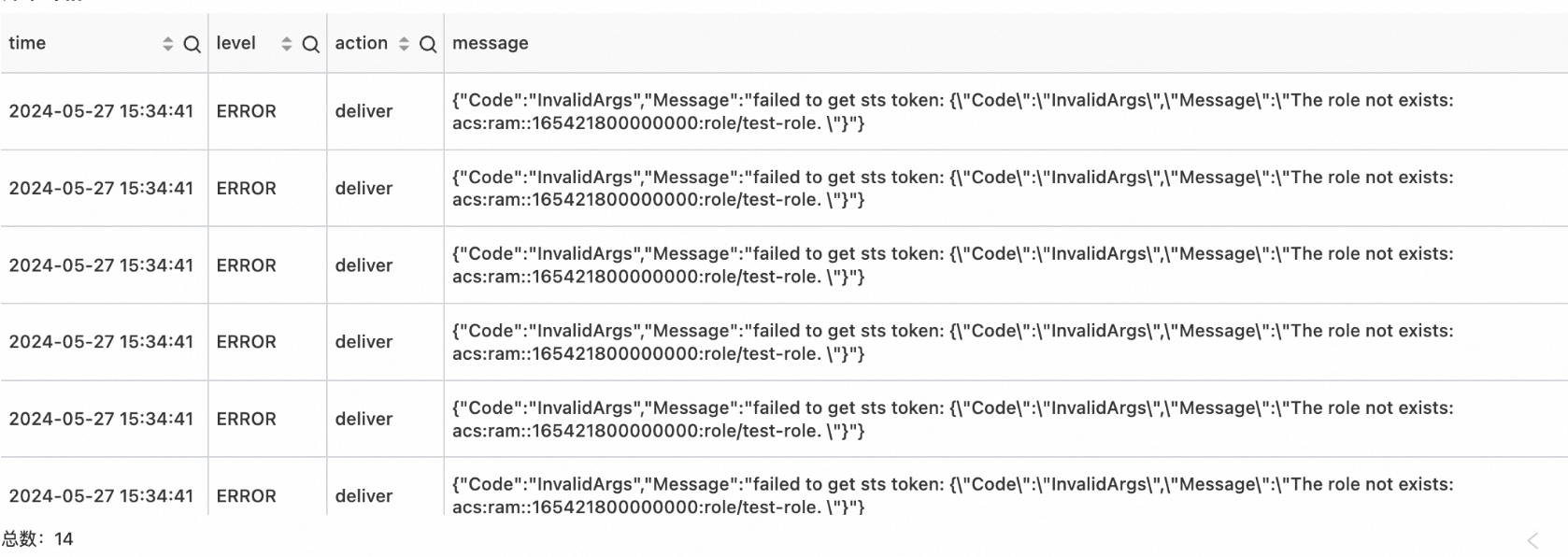The image size is (1568, 557).
Task: Click ERROR level in the fifth row
Action: tap(247, 420)
